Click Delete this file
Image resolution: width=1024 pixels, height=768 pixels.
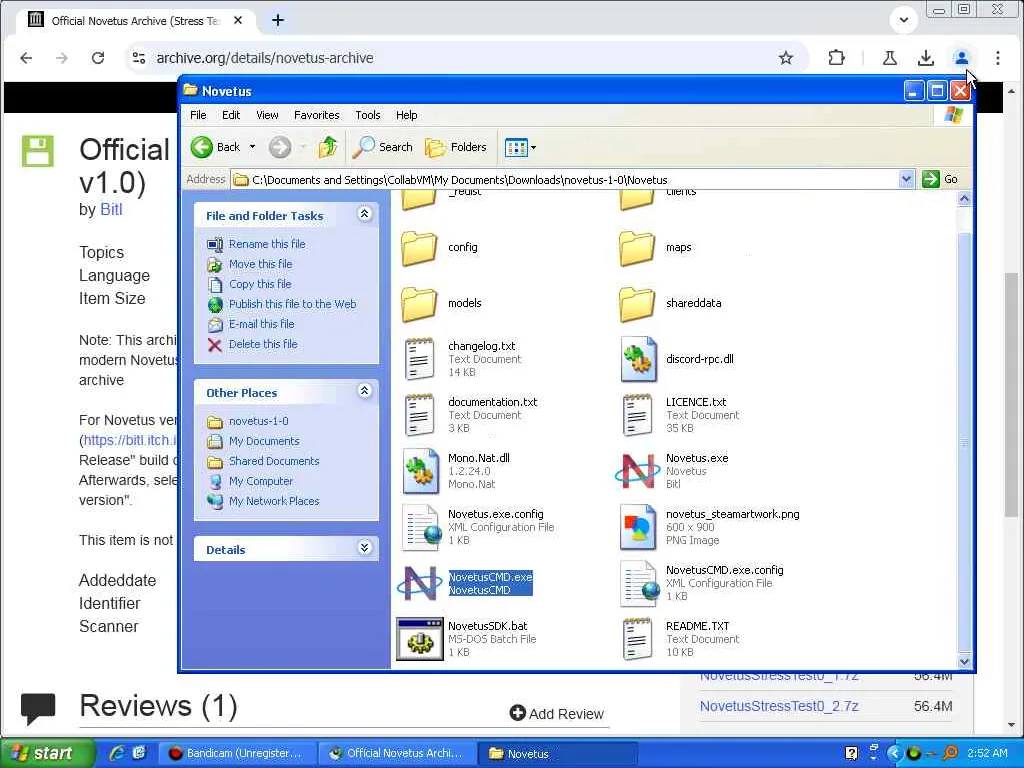tap(263, 344)
